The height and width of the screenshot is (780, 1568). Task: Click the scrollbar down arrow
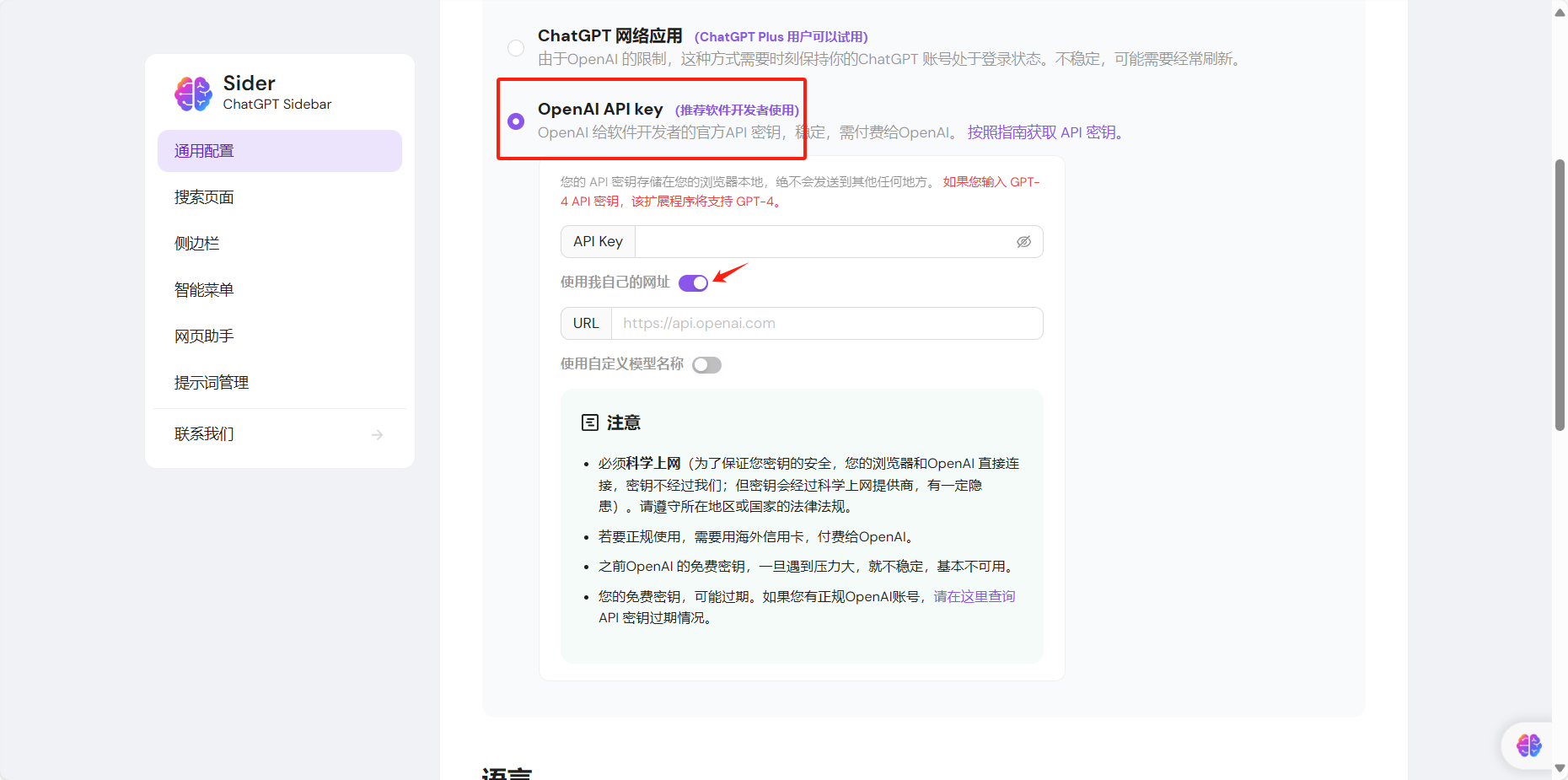pos(1560,769)
